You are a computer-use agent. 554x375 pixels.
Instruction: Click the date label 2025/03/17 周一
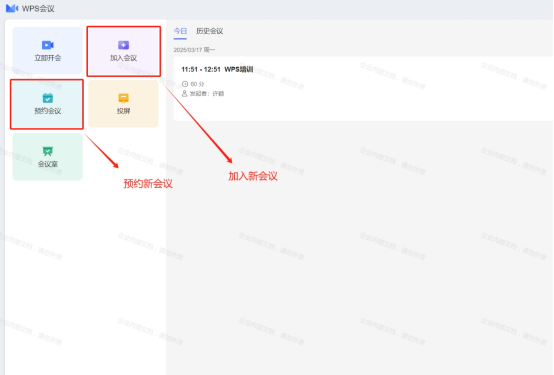click(x=194, y=50)
